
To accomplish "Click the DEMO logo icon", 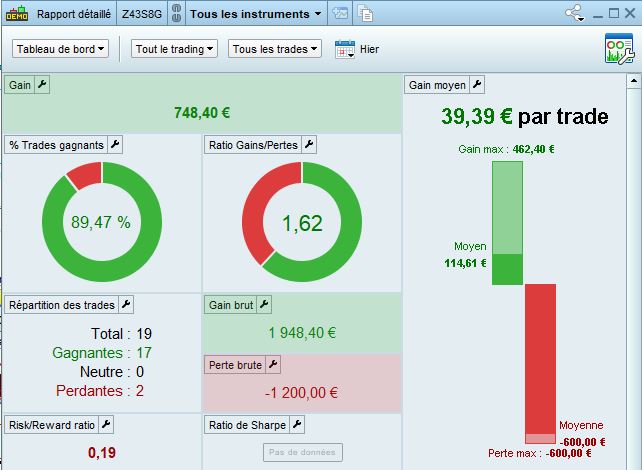I will point(17,13).
